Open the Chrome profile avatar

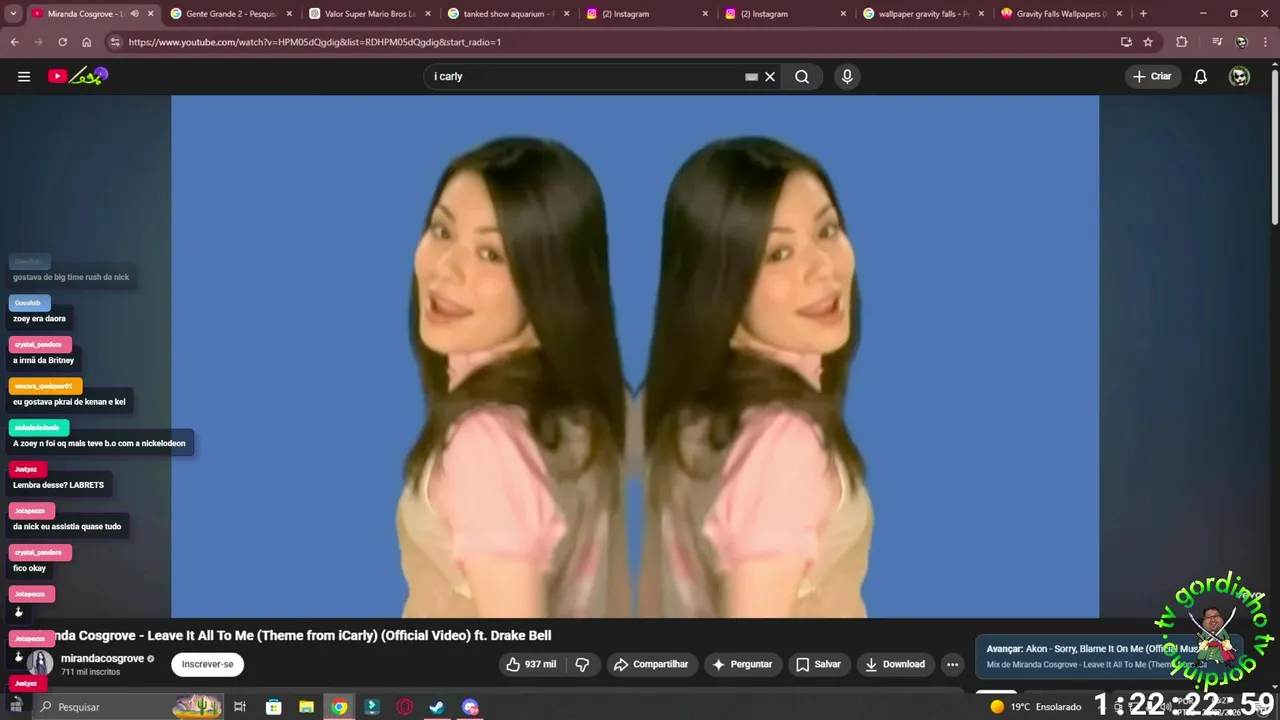(1241, 42)
